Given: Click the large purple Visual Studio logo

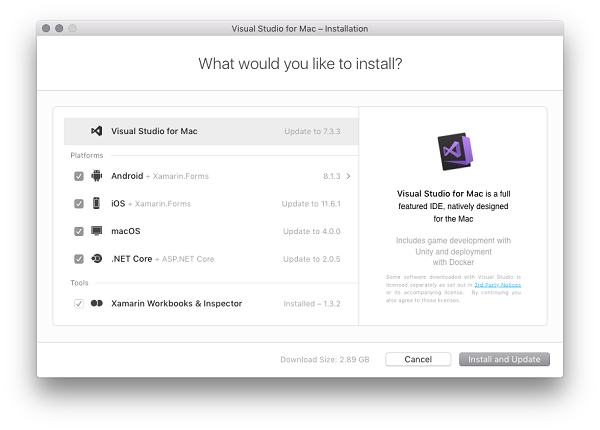Looking at the screenshot, I should point(455,151).
